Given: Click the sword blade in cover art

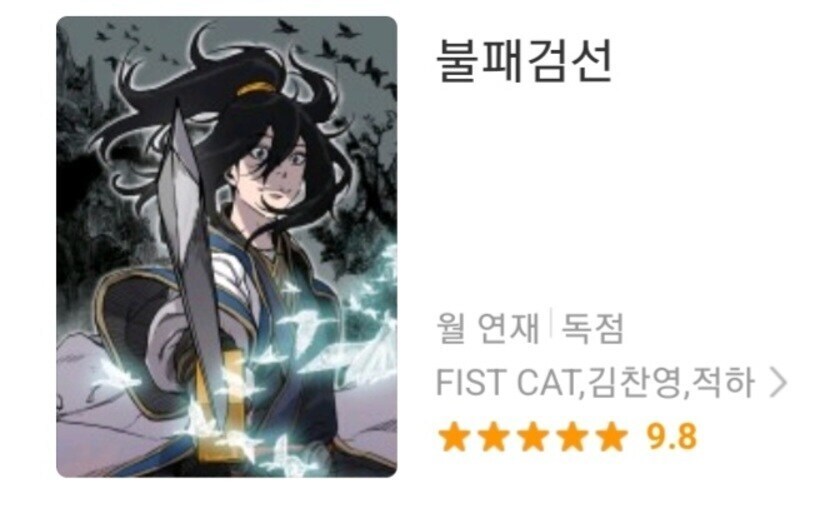Looking at the screenshot, I should pos(191,238).
